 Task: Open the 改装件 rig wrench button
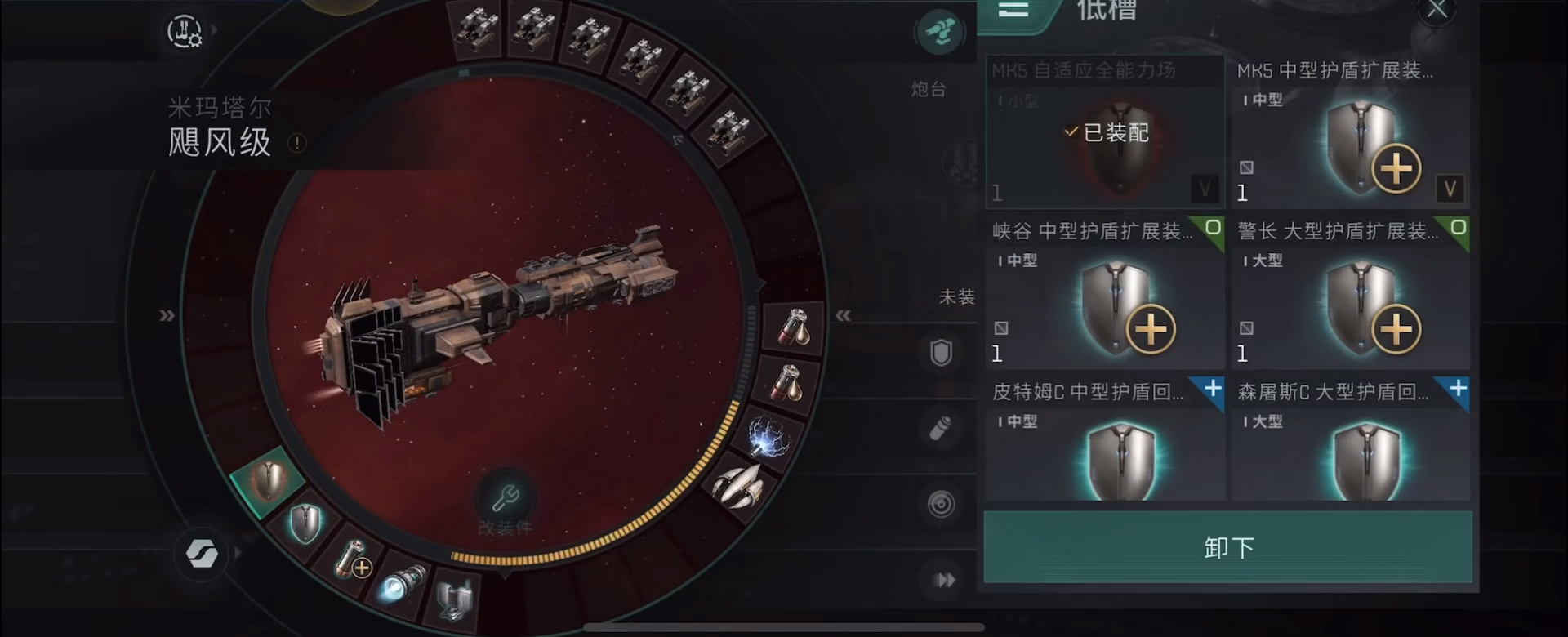505,496
